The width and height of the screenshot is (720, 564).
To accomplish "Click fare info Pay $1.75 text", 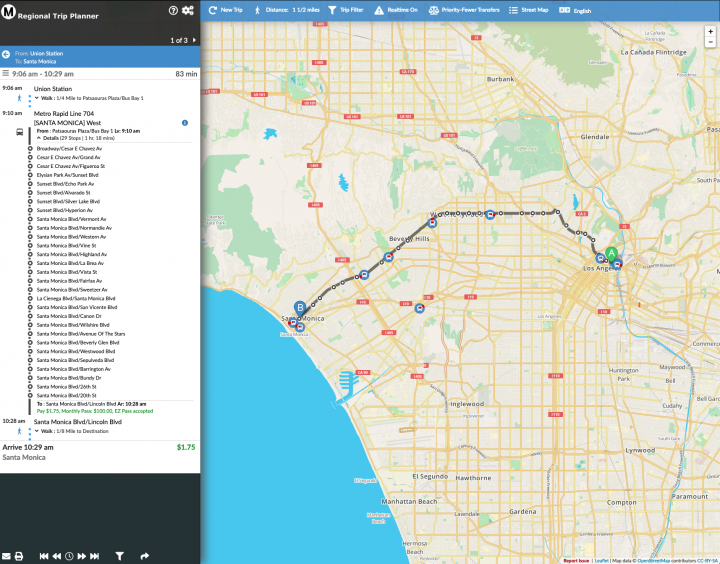I will [x=95, y=411].
